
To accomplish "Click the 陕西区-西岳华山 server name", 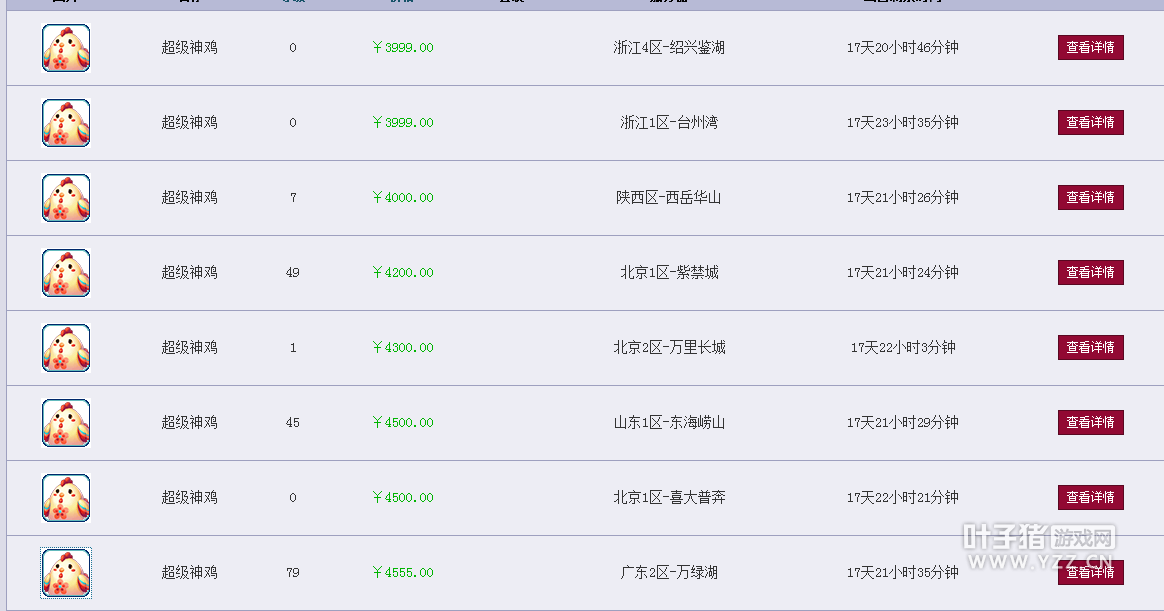I will click(669, 197).
